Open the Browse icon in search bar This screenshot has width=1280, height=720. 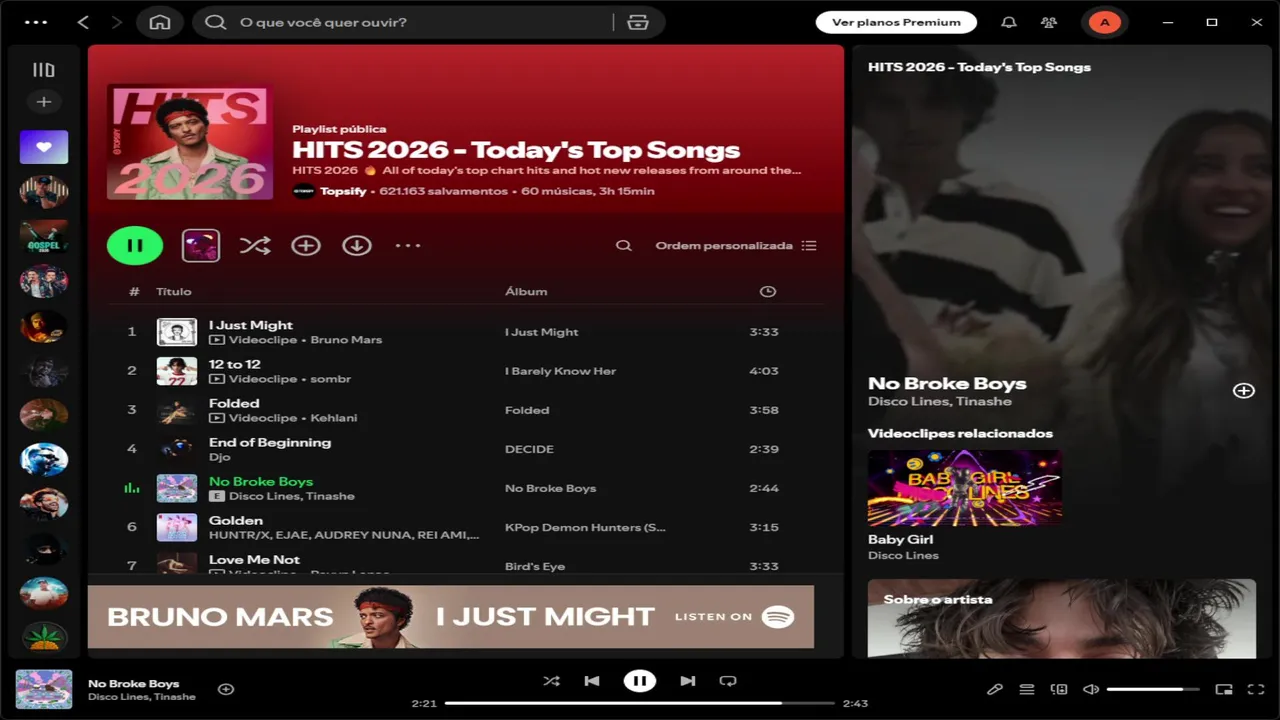pos(638,22)
